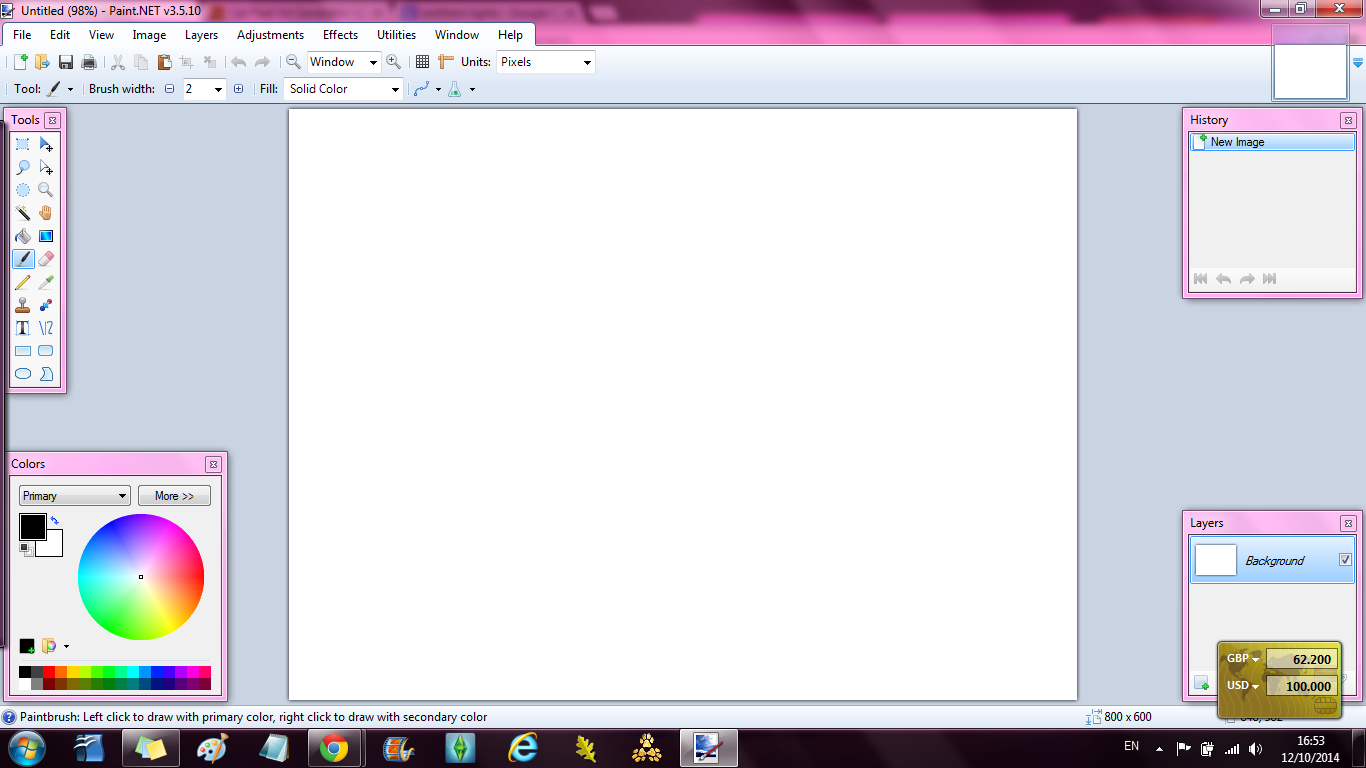Screen dimensions: 1366x768
Task: Toggle the rulers display
Action: point(446,62)
